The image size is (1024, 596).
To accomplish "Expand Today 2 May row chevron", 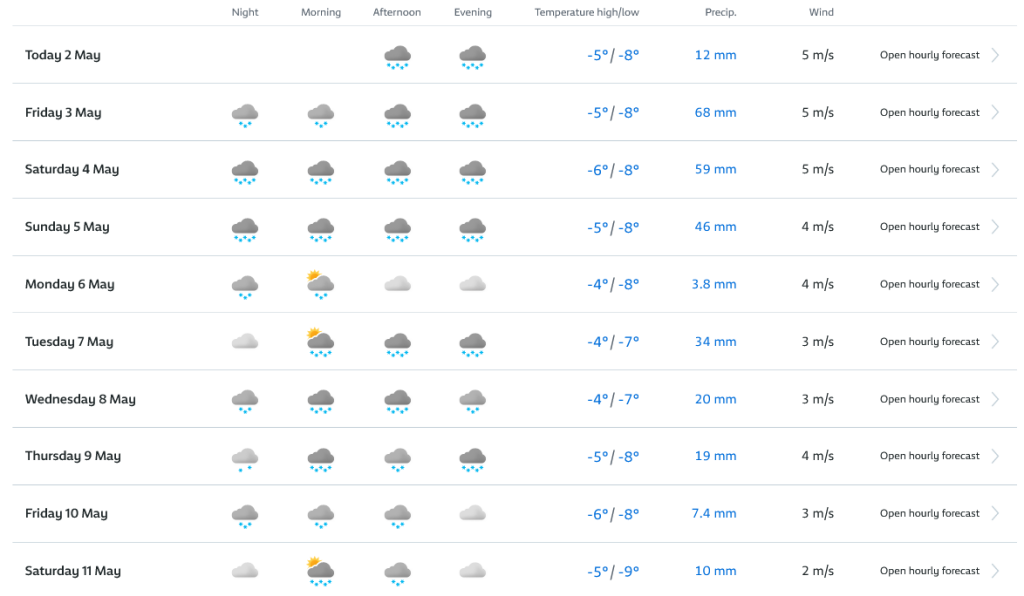I will pos(995,55).
